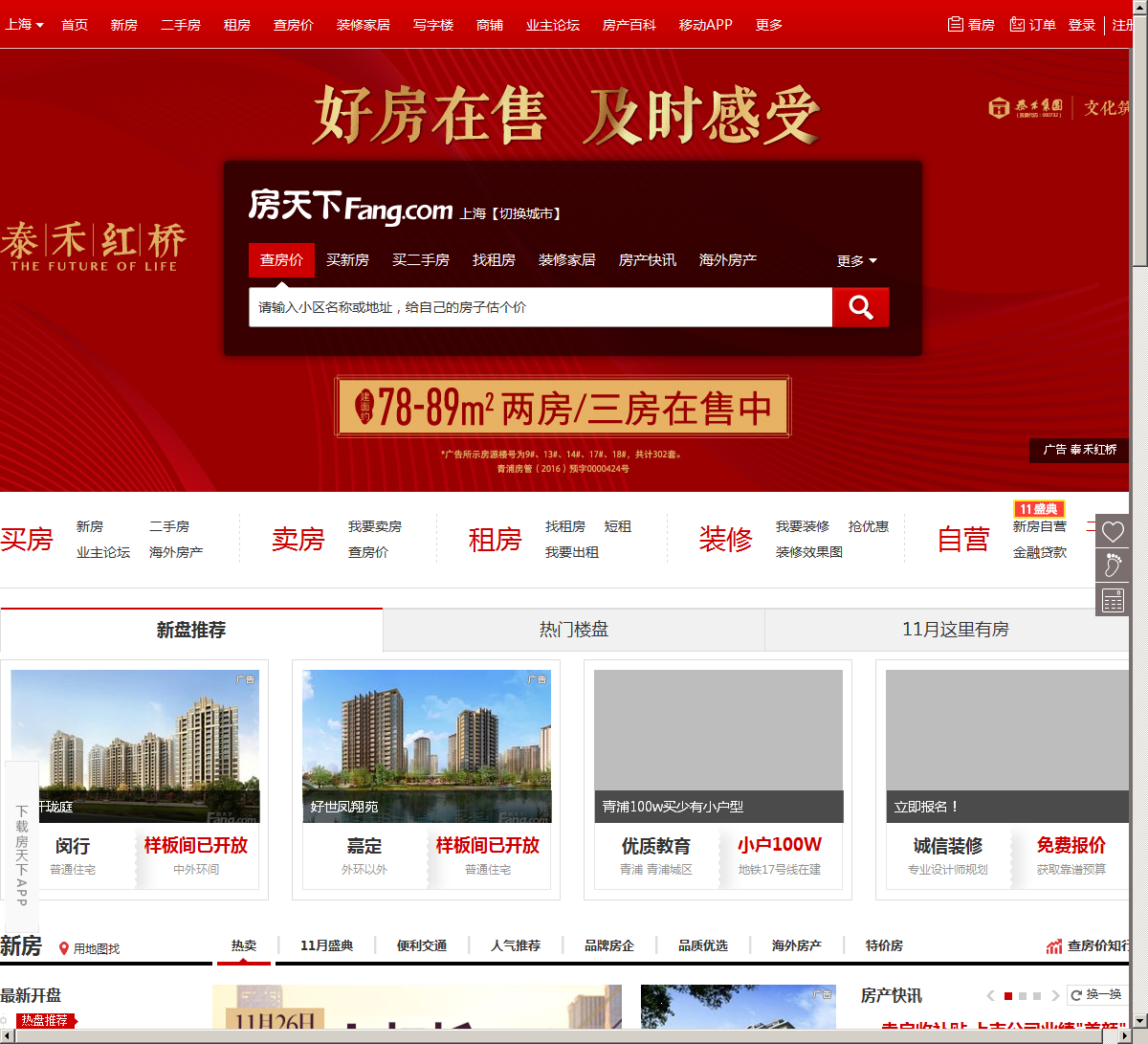Open the footprint history sidebar icon
1148x1044 pixels.
pyautogui.click(x=1113, y=566)
